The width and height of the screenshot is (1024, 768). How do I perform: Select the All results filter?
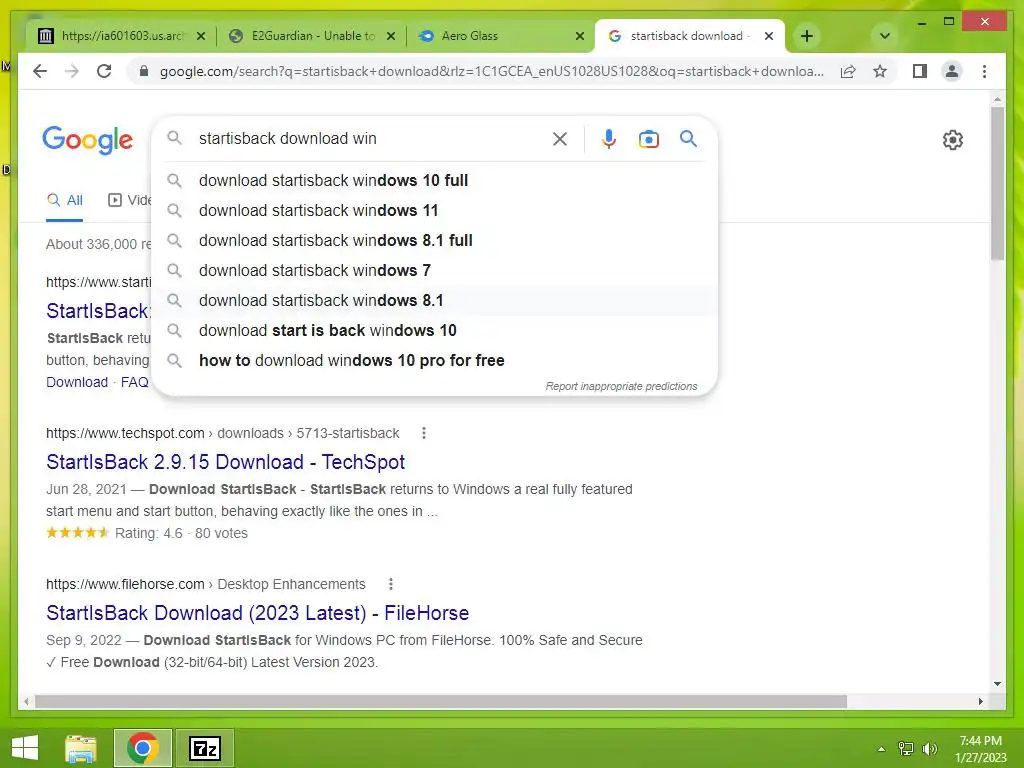(65, 200)
